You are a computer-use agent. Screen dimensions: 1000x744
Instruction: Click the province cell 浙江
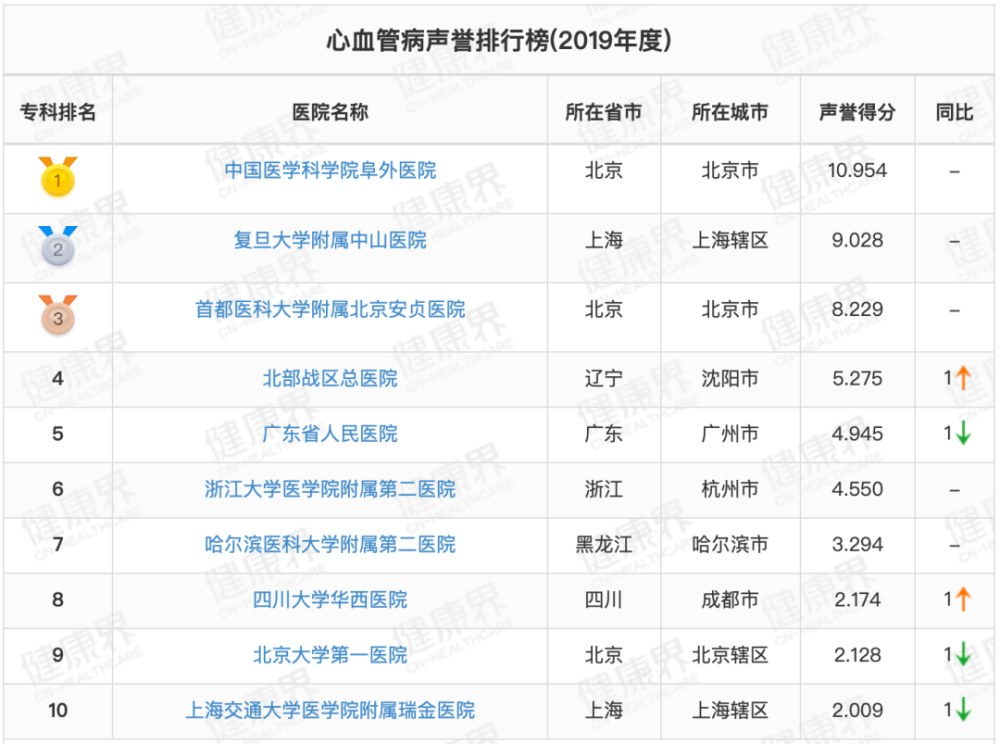(603, 489)
